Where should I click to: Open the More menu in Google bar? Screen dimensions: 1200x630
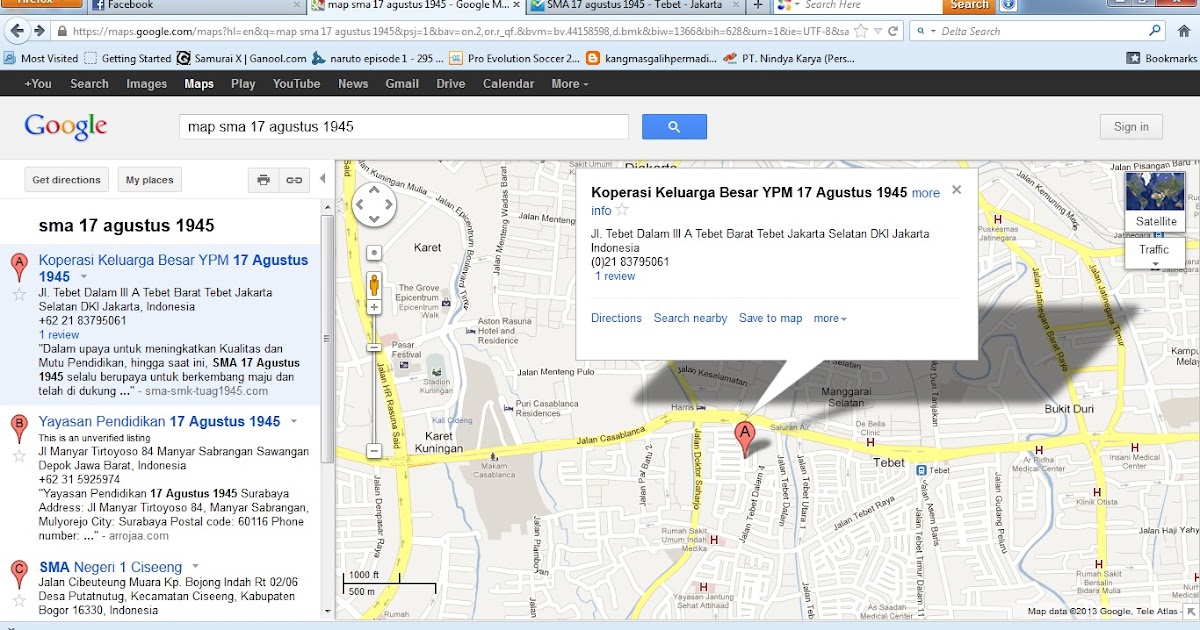pyautogui.click(x=570, y=84)
